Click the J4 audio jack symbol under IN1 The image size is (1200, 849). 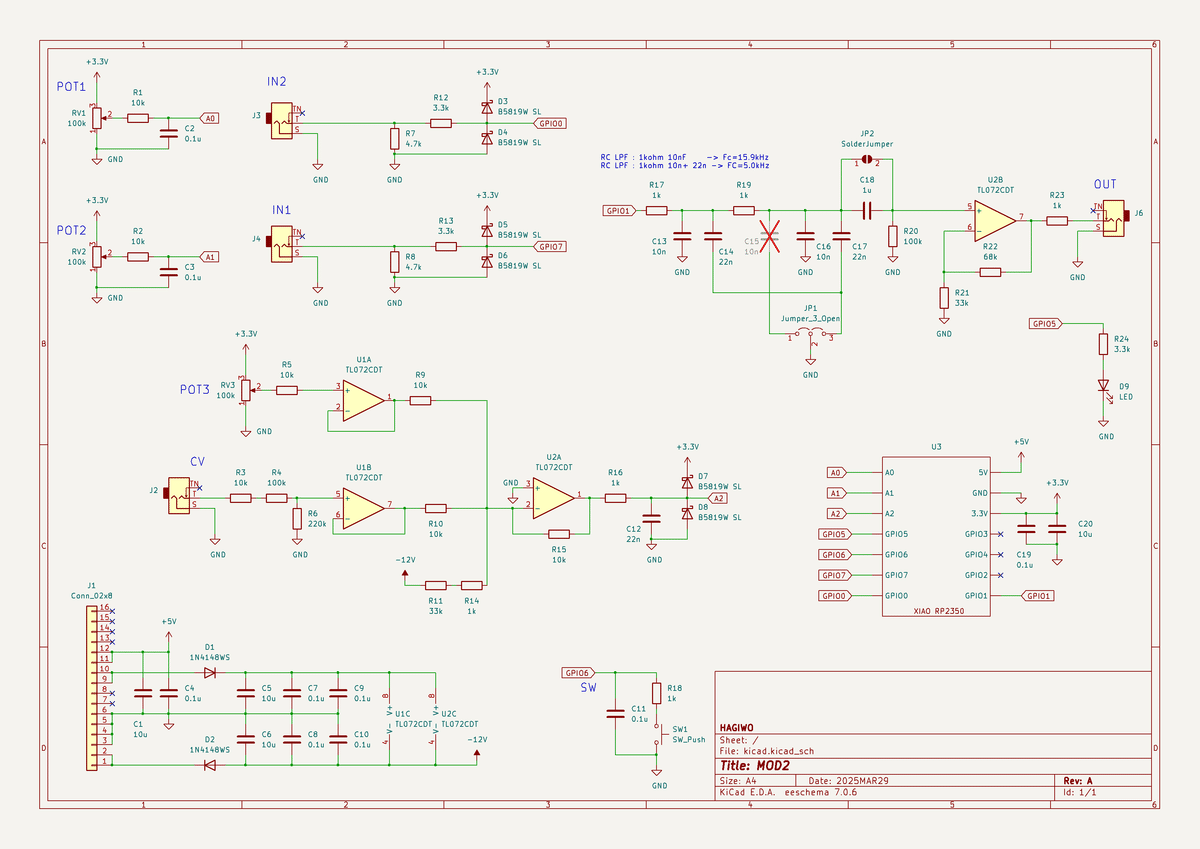click(280, 243)
